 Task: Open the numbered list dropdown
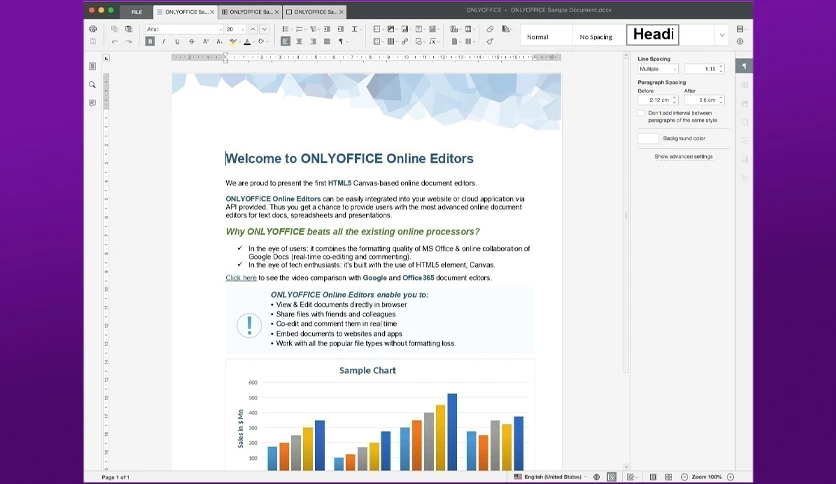click(300, 29)
